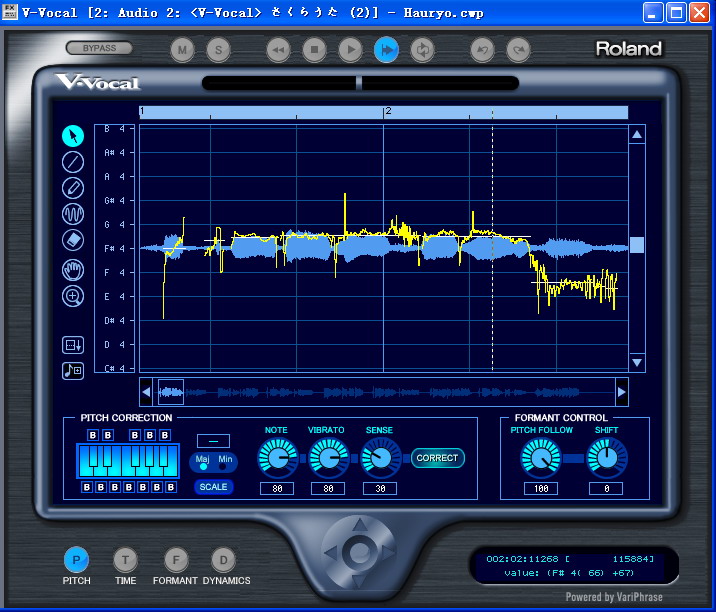The width and height of the screenshot is (716, 612).
Task: Open the scale key selector box
Action: (x=213, y=441)
